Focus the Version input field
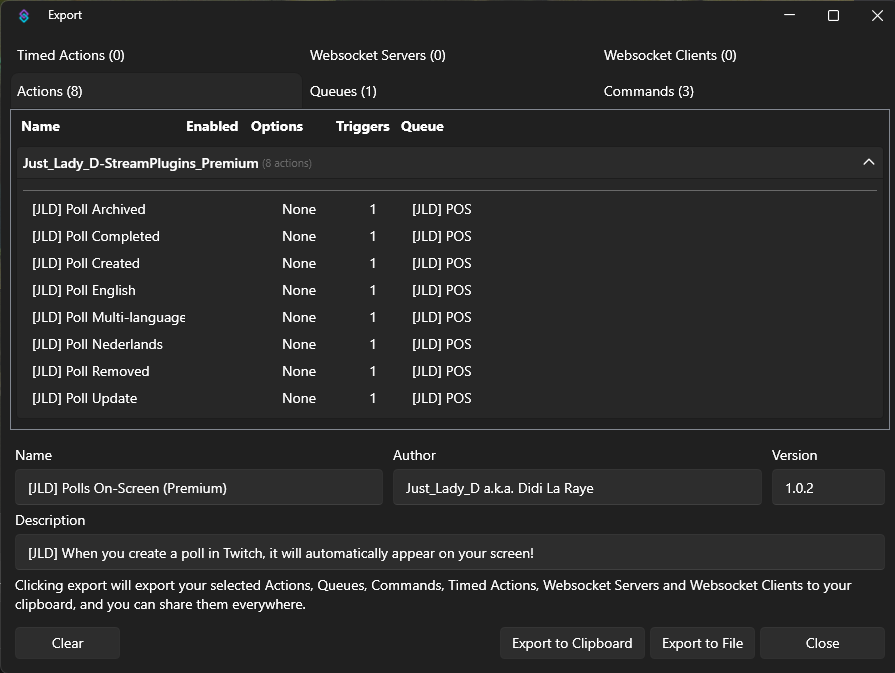 [827, 488]
